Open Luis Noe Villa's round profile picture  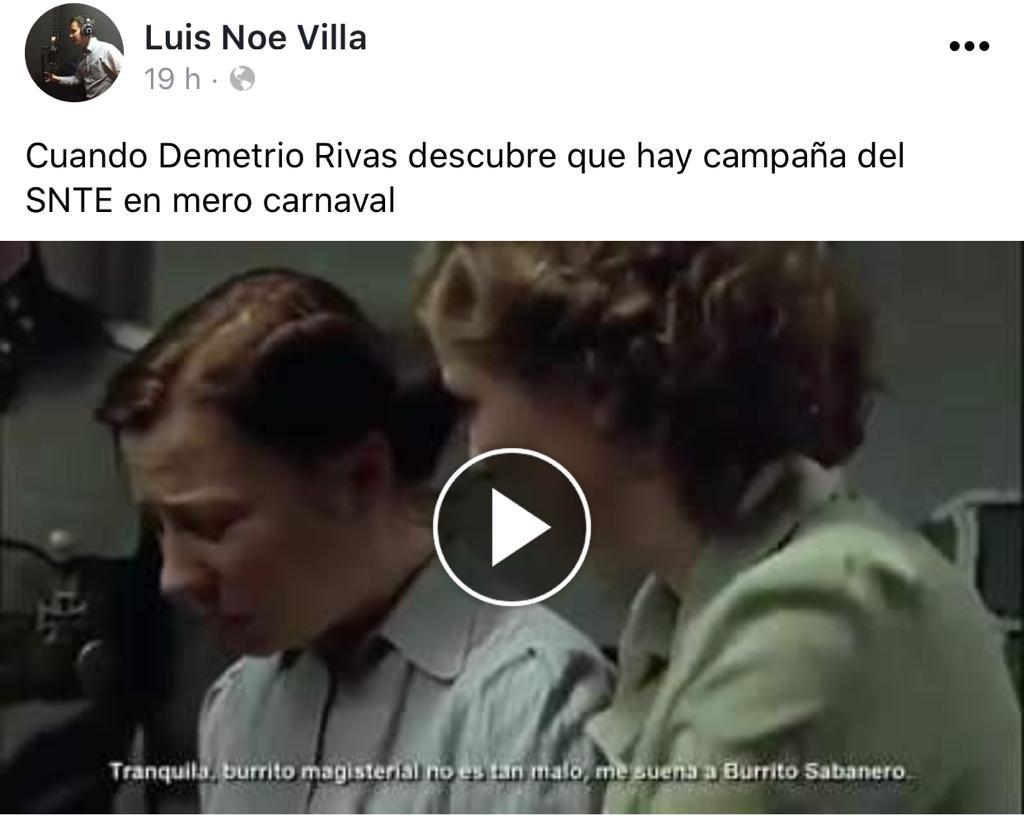click(x=74, y=52)
